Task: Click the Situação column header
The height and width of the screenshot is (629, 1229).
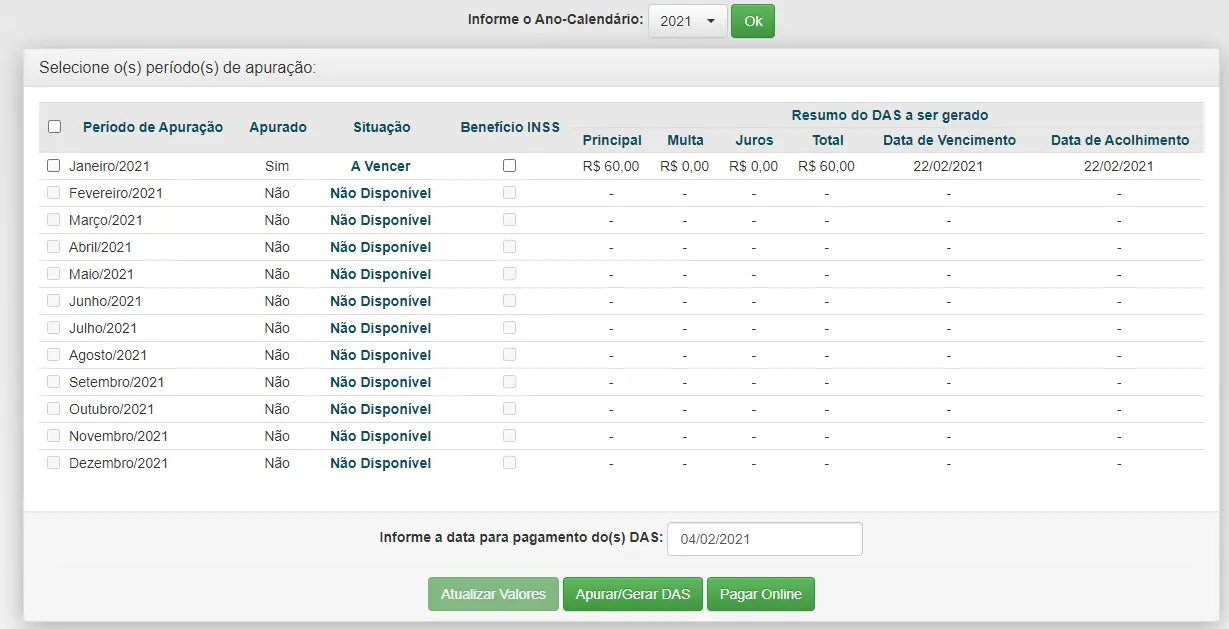Action: [381, 127]
